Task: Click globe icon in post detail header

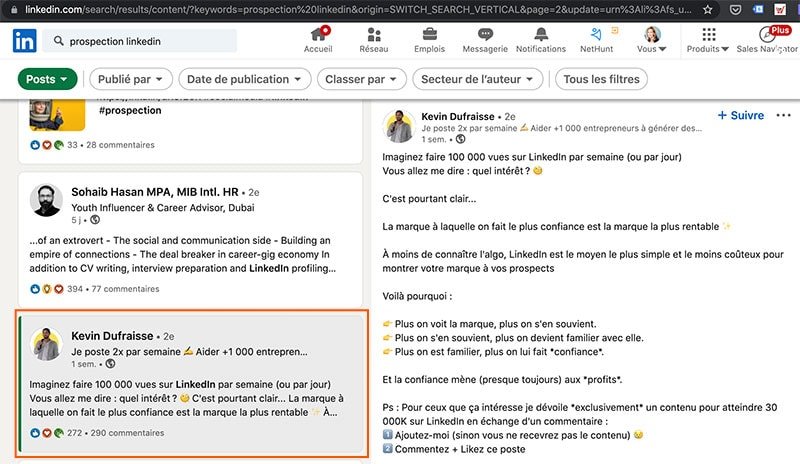Action: pos(460,139)
